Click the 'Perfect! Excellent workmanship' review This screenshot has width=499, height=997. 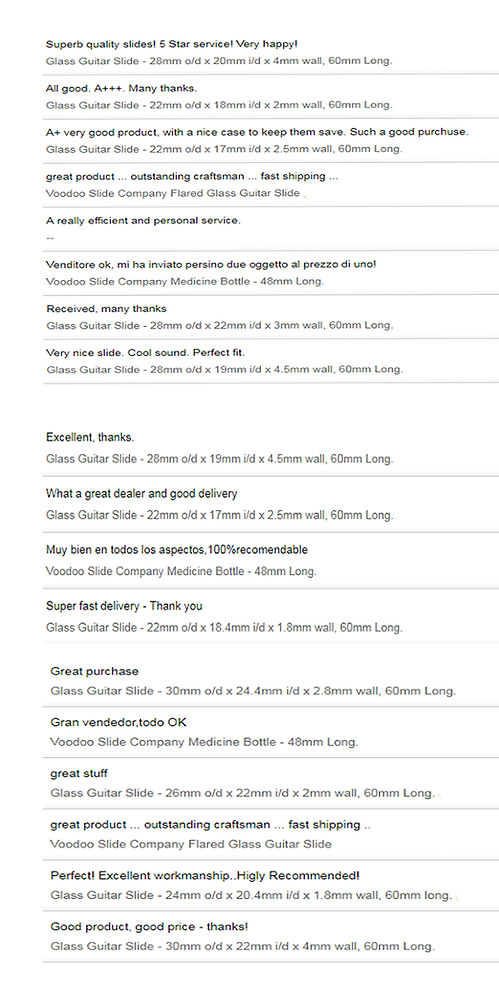205,876
